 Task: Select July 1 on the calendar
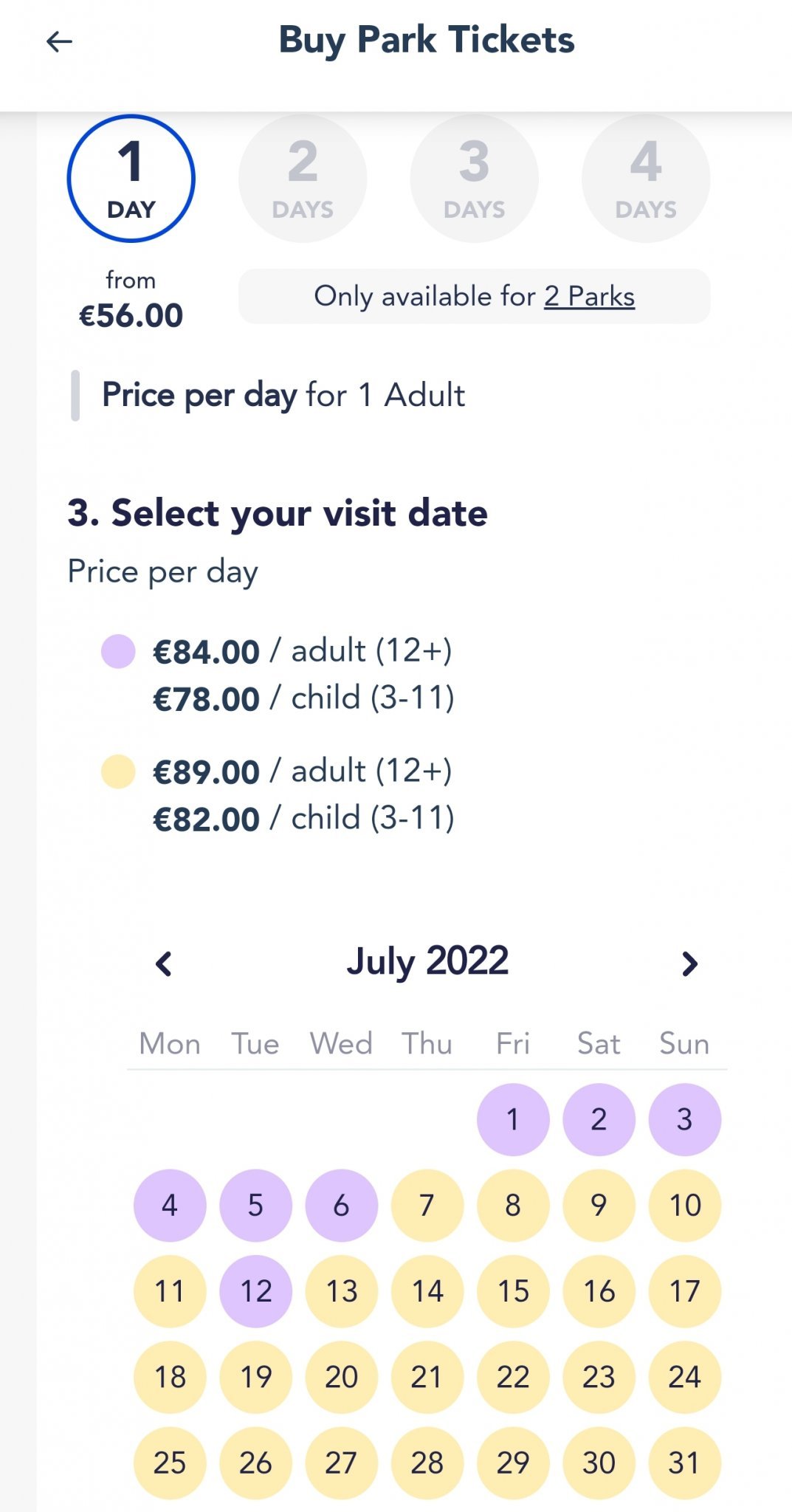point(513,1119)
